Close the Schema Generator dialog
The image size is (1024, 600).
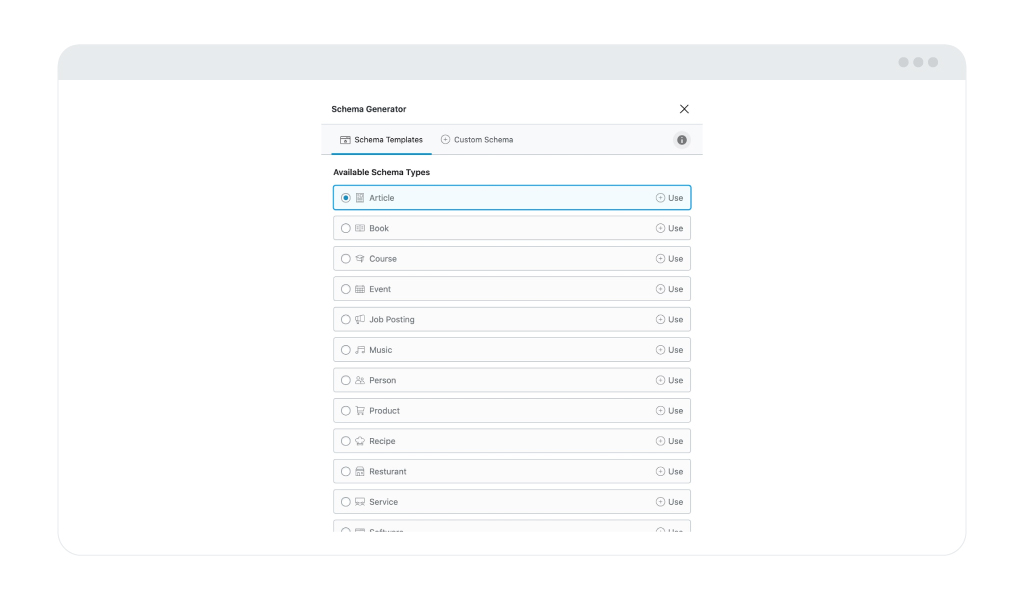pos(684,109)
